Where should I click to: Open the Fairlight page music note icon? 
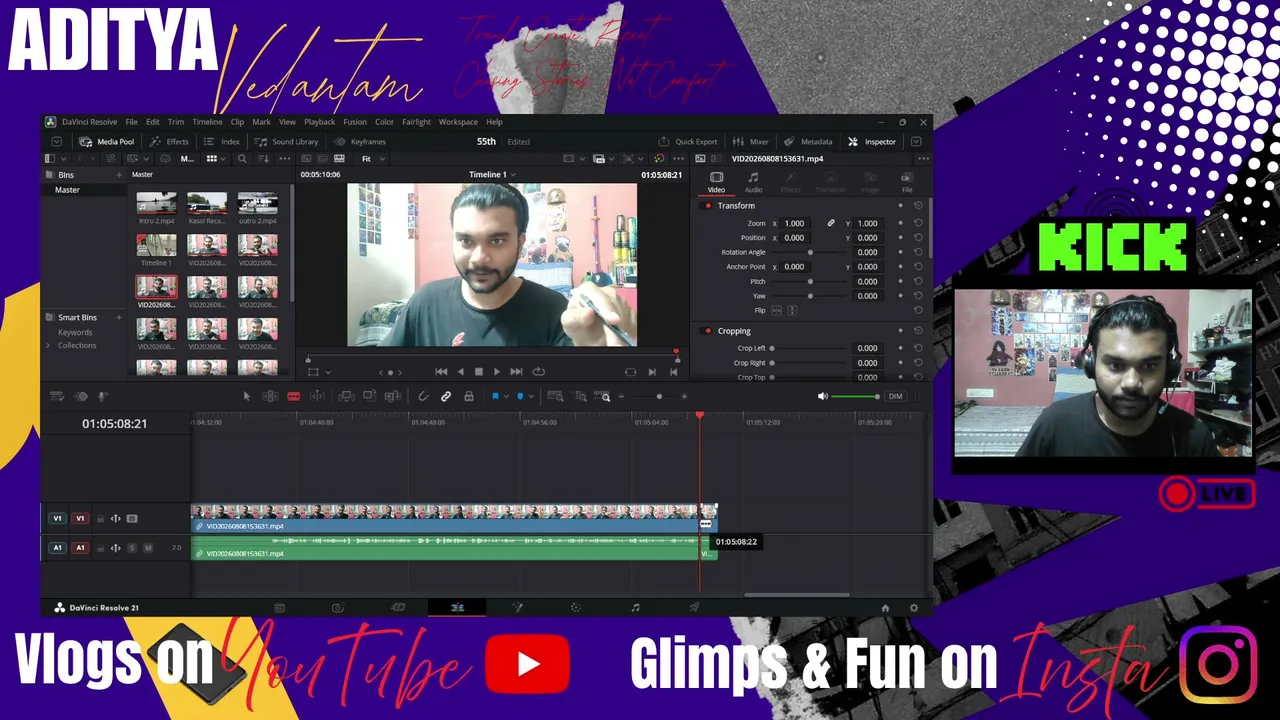[x=635, y=608]
